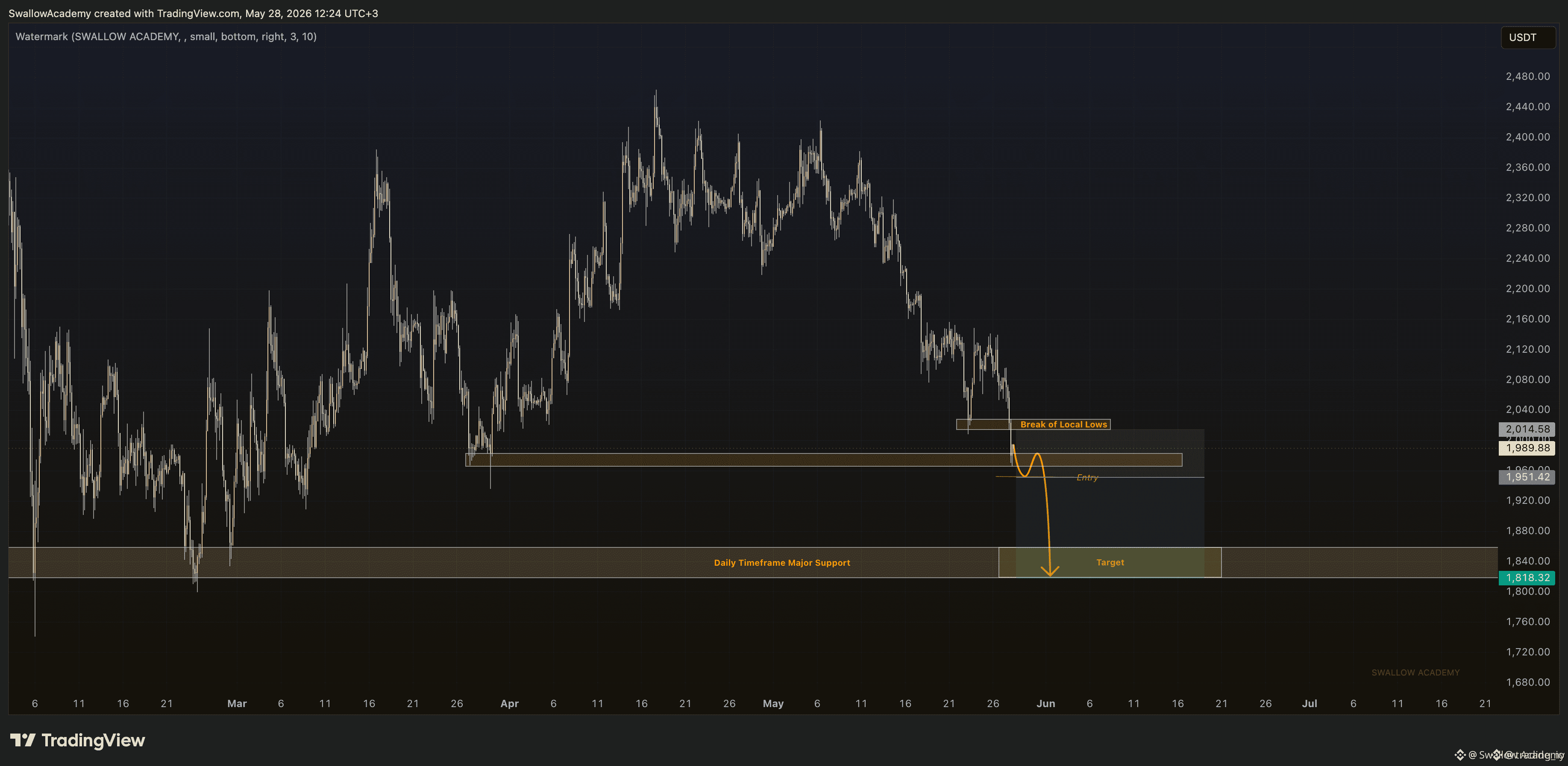Click the 2,160.00 price axis label
The height and width of the screenshot is (766, 1568).
[x=1528, y=319]
